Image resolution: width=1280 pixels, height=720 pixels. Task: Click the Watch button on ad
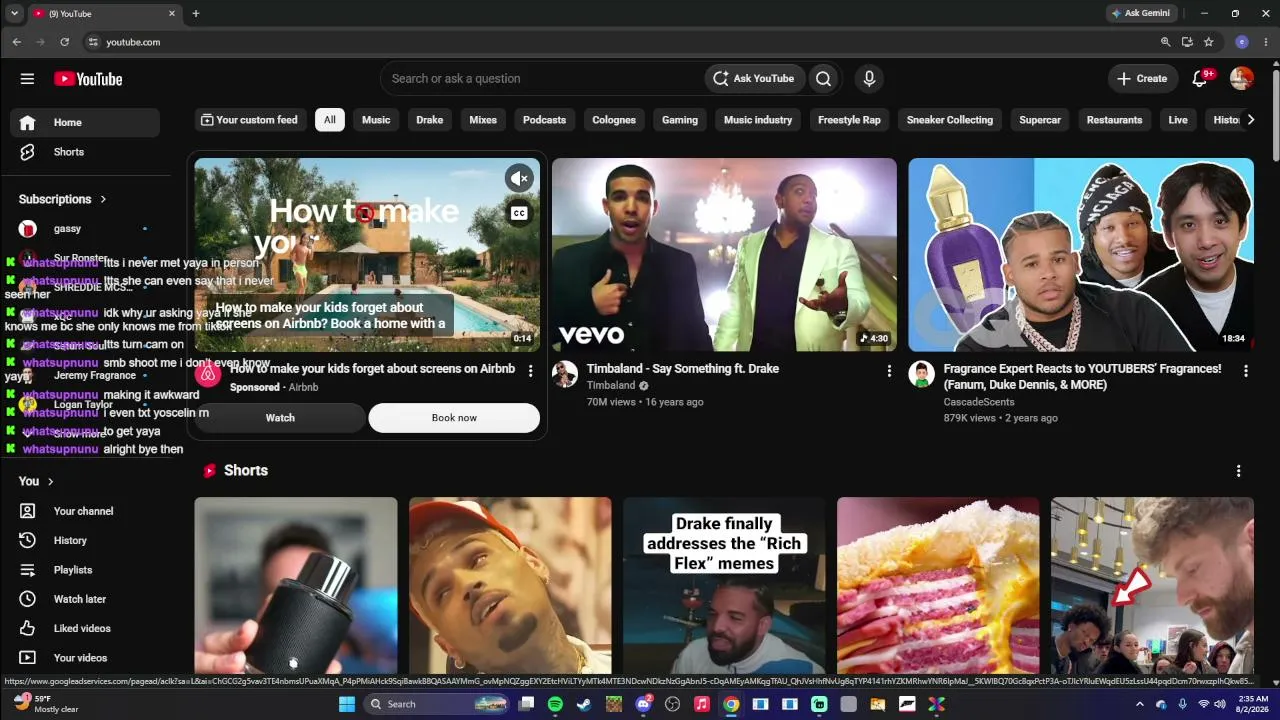click(280, 418)
